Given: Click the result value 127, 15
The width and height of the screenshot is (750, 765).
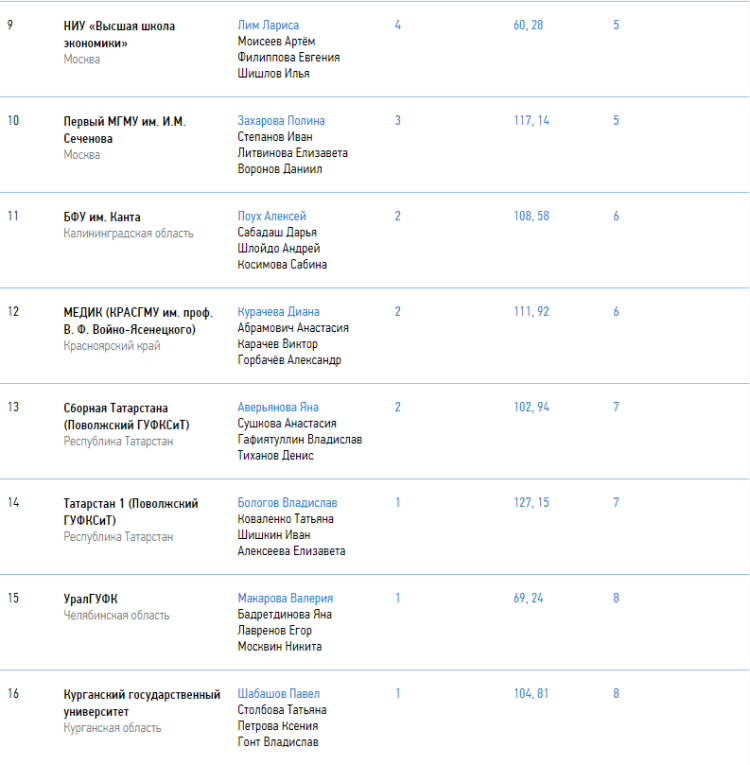Looking at the screenshot, I should pyautogui.click(x=531, y=503).
